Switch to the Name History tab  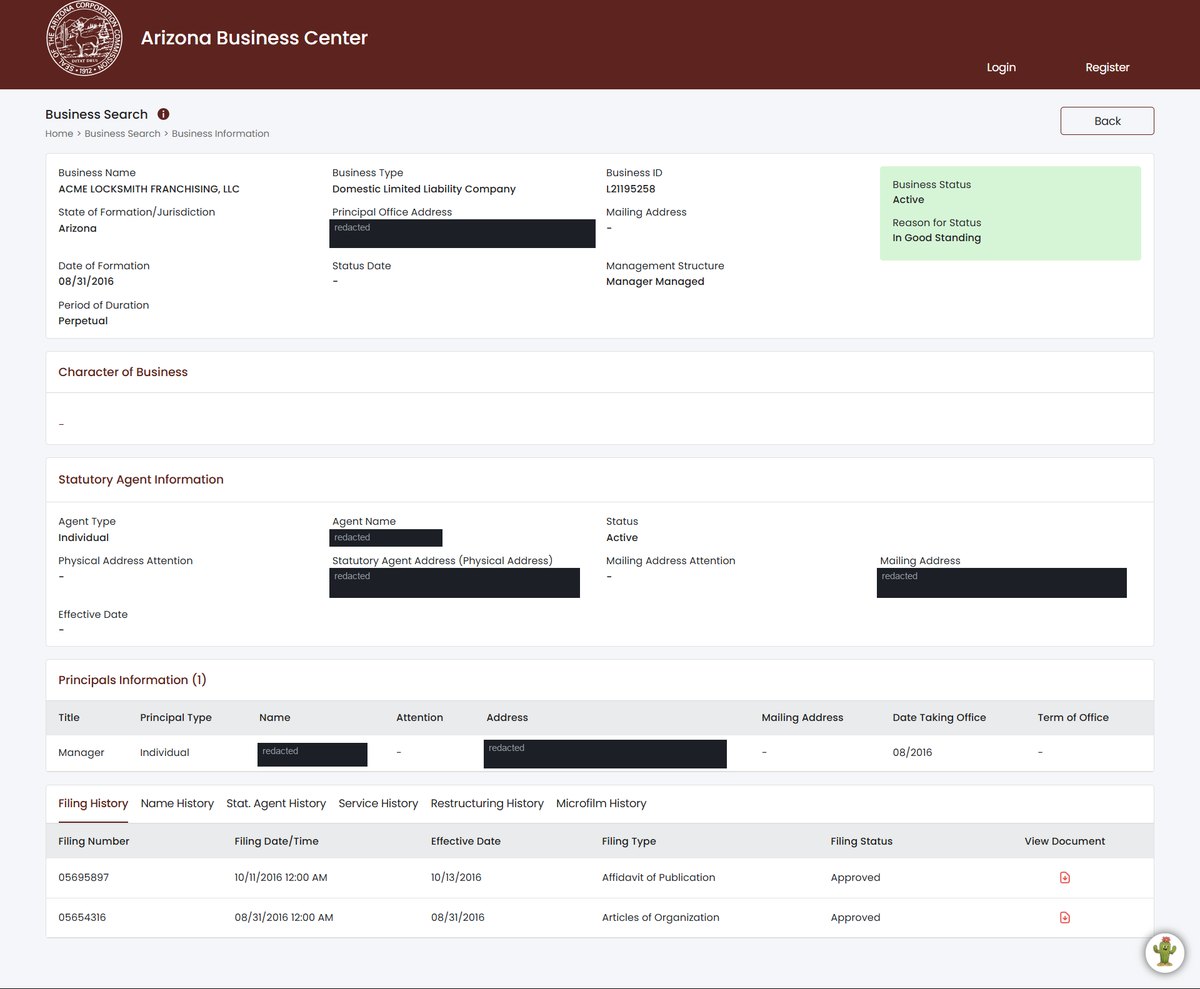click(177, 803)
